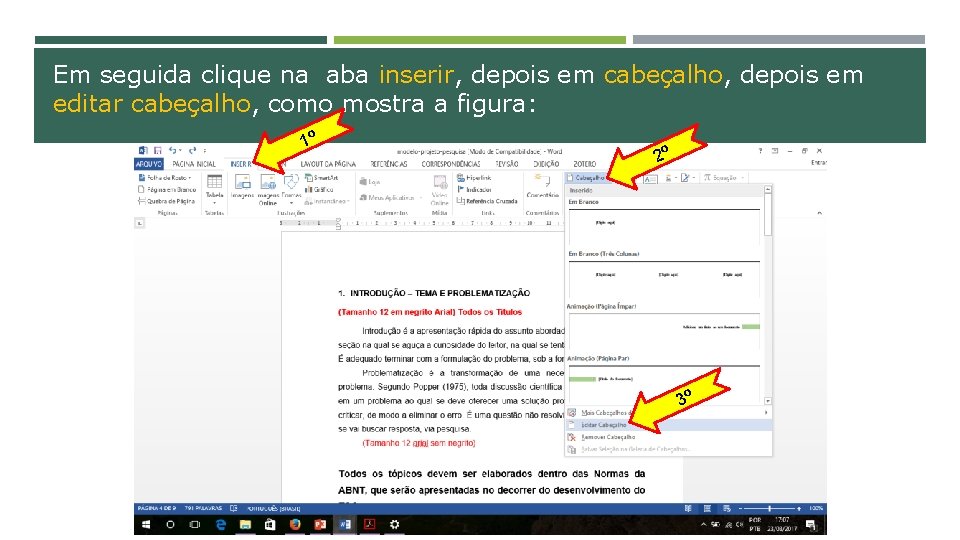Collapse the ribbon with the caret
The height and width of the screenshot is (540, 960).
819,213
